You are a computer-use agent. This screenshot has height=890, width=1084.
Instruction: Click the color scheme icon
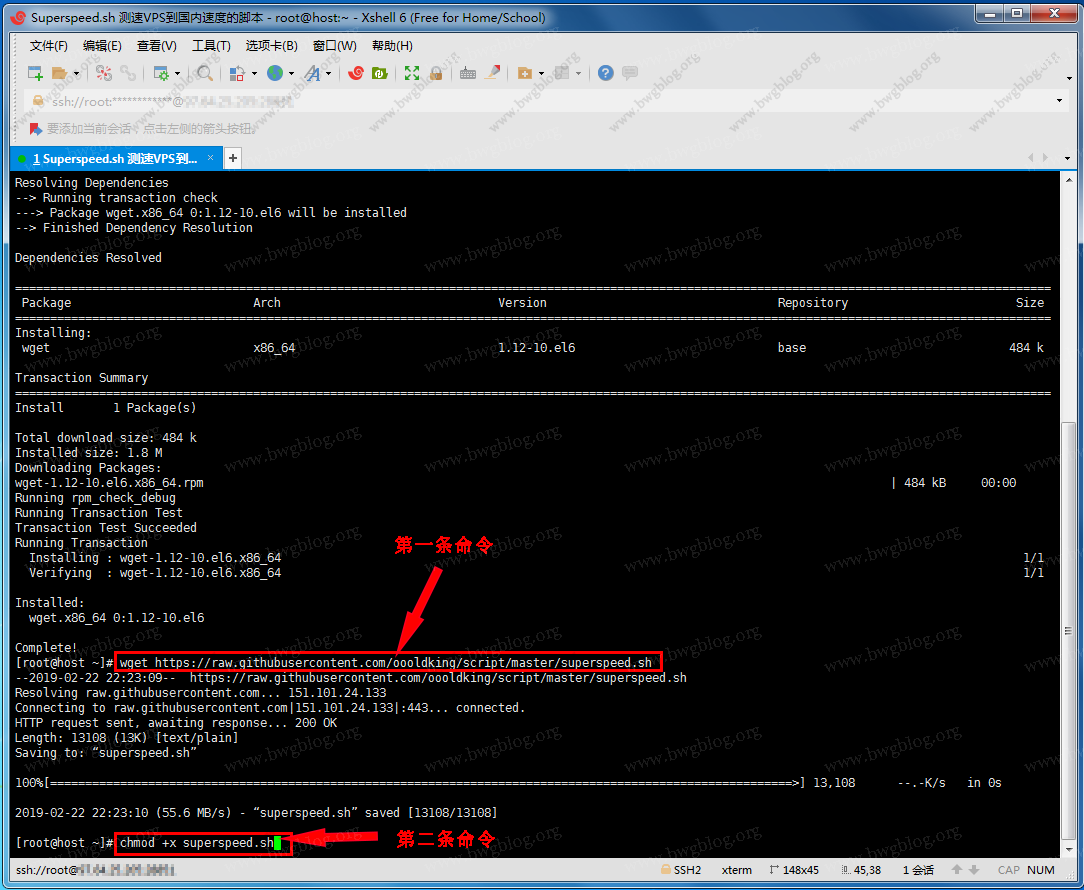point(236,73)
